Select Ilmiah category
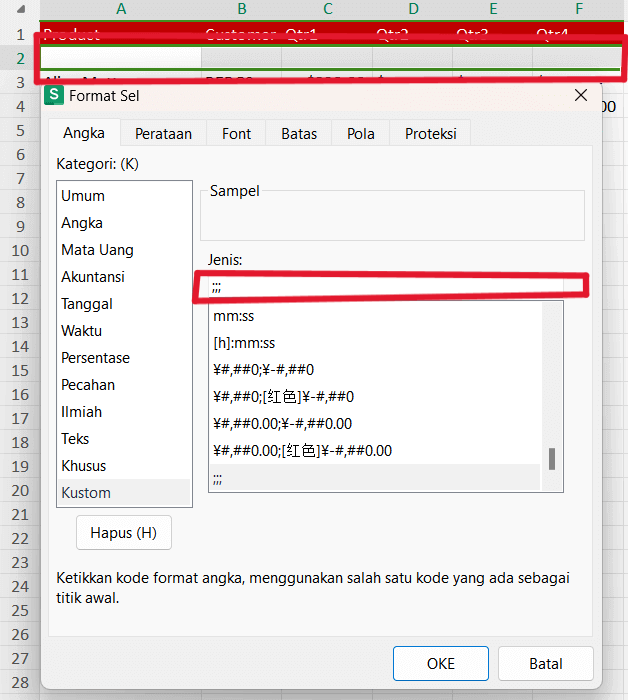 (x=124, y=412)
